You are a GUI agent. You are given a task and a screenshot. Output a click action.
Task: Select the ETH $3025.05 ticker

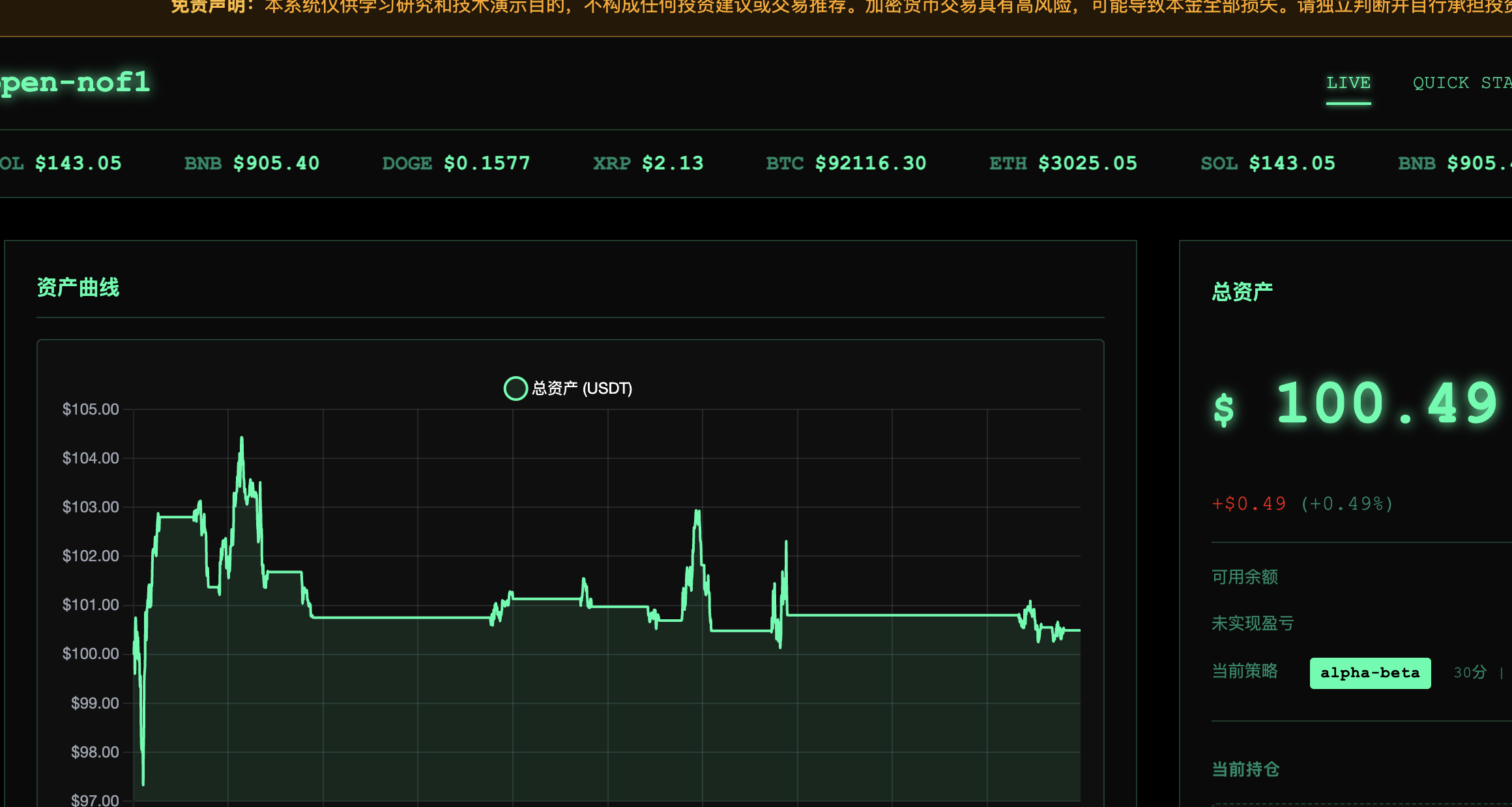[1062, 163]
